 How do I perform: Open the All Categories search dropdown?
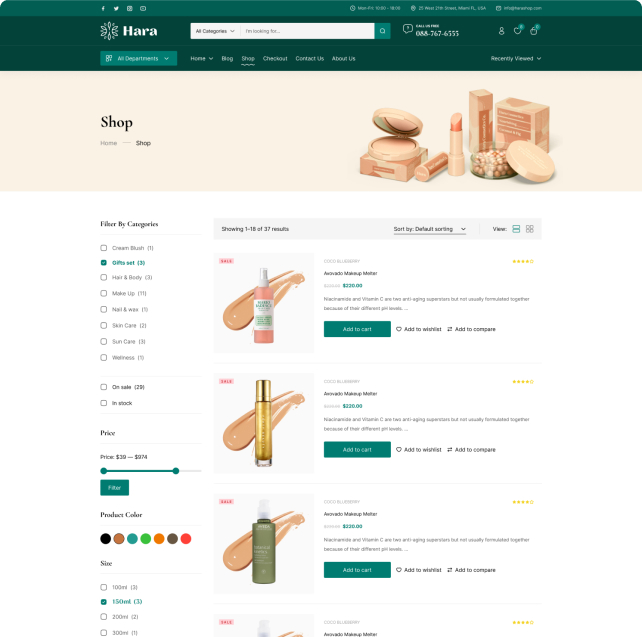pos(215,31)
